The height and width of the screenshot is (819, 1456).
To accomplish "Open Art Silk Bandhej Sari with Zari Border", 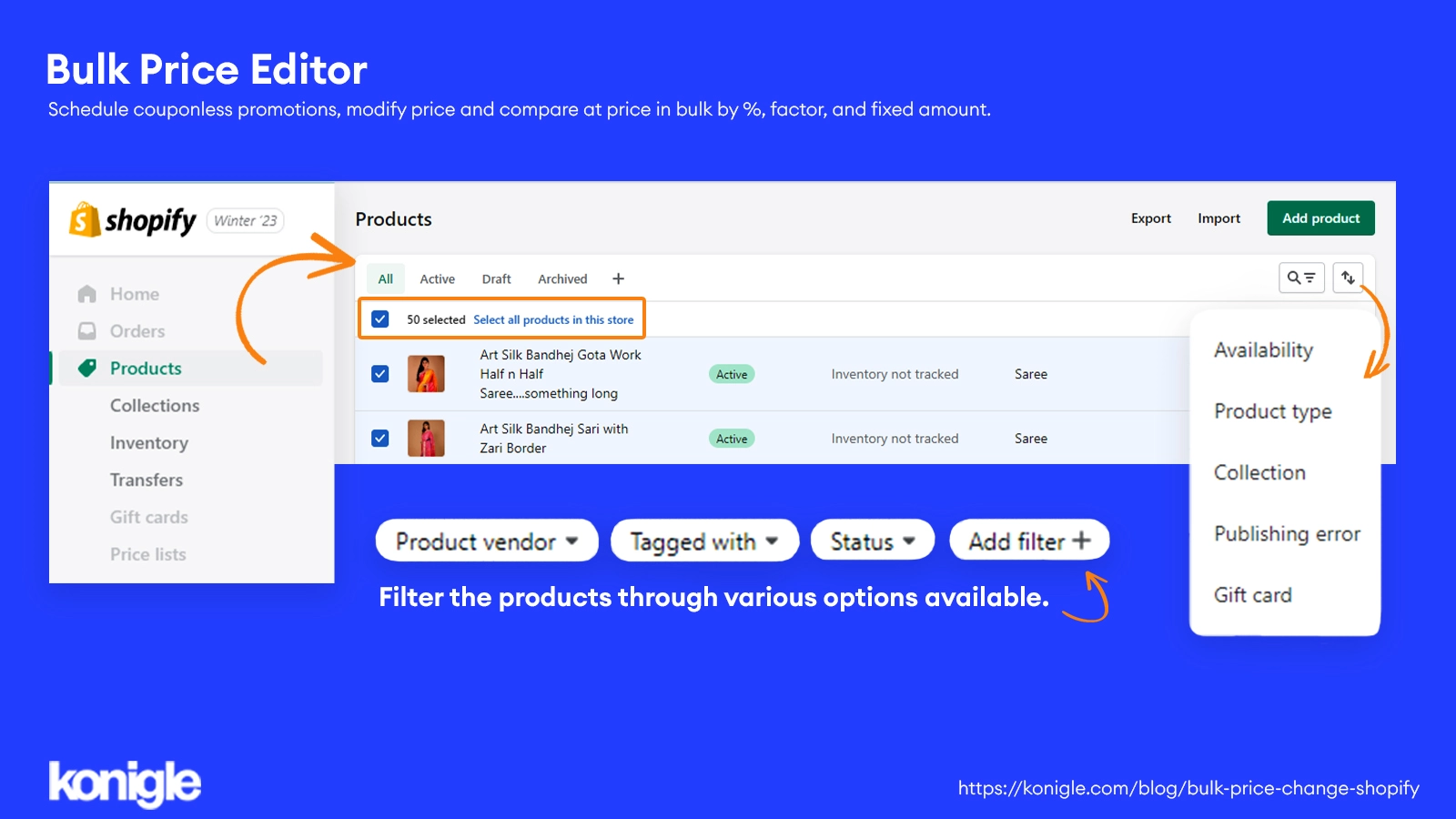I will [x=554, y=439].
